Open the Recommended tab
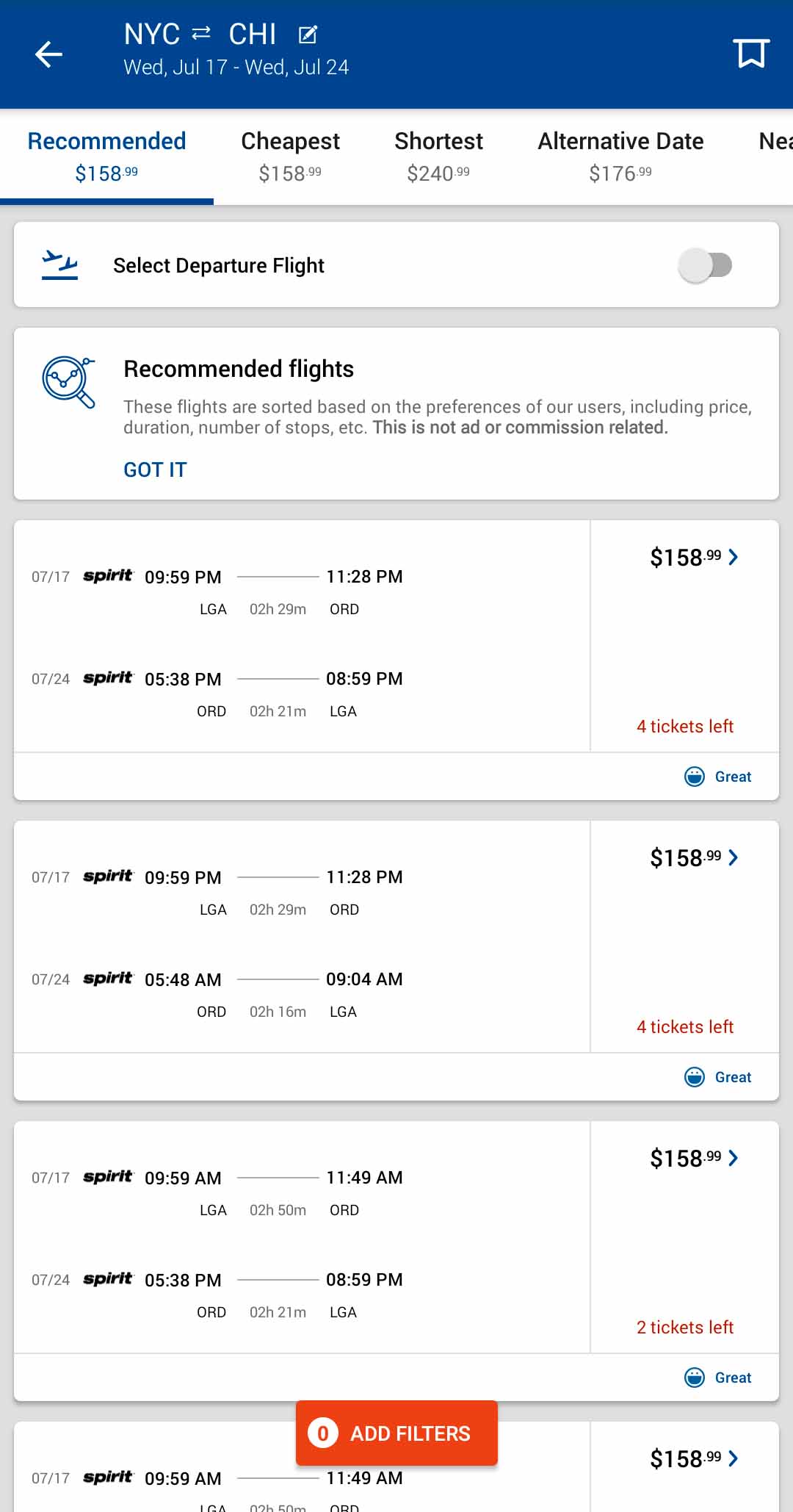Screen dimensions: 793x1512 106,155
